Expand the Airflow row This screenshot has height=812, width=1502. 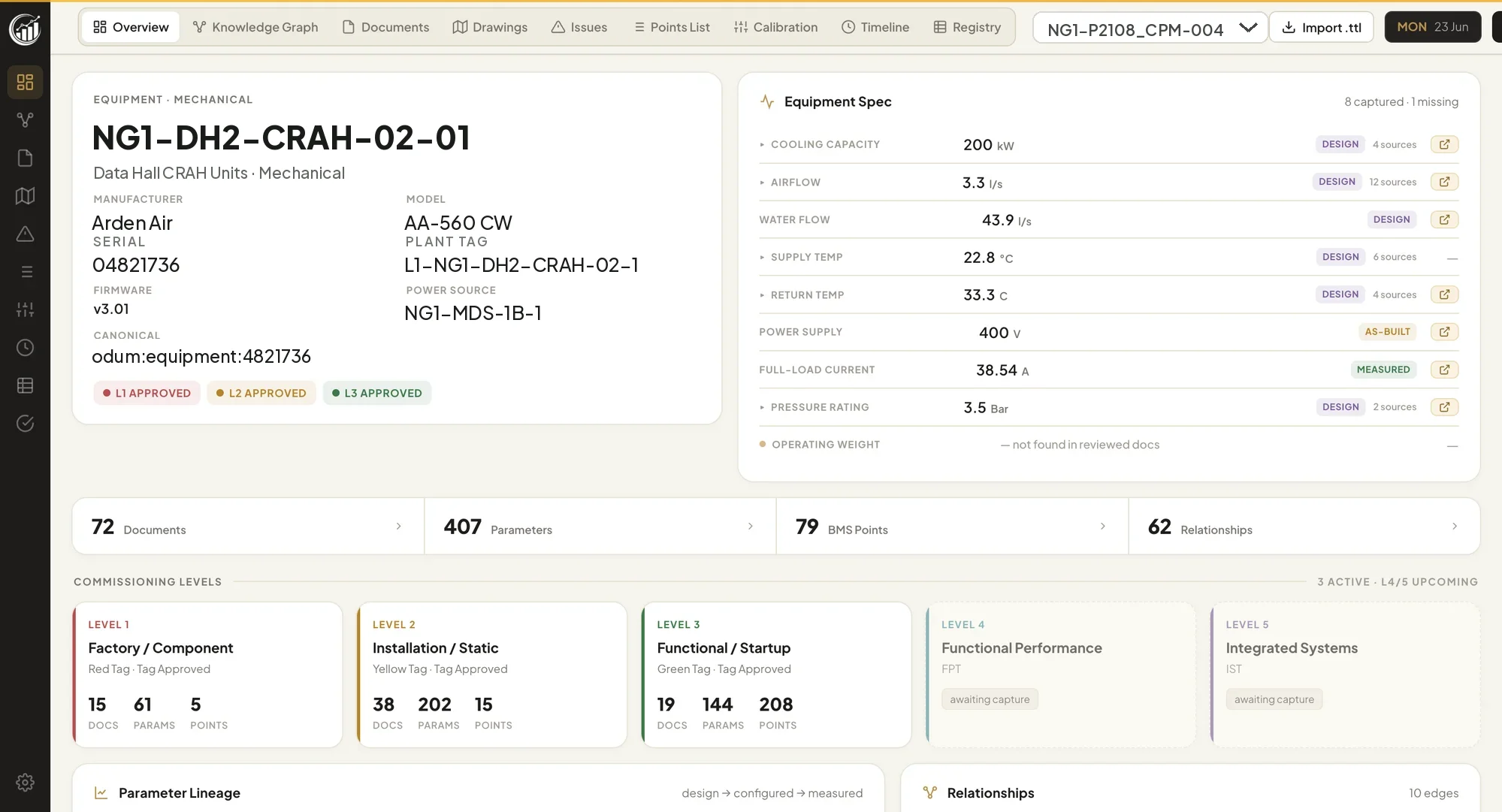tap(762, 183)
